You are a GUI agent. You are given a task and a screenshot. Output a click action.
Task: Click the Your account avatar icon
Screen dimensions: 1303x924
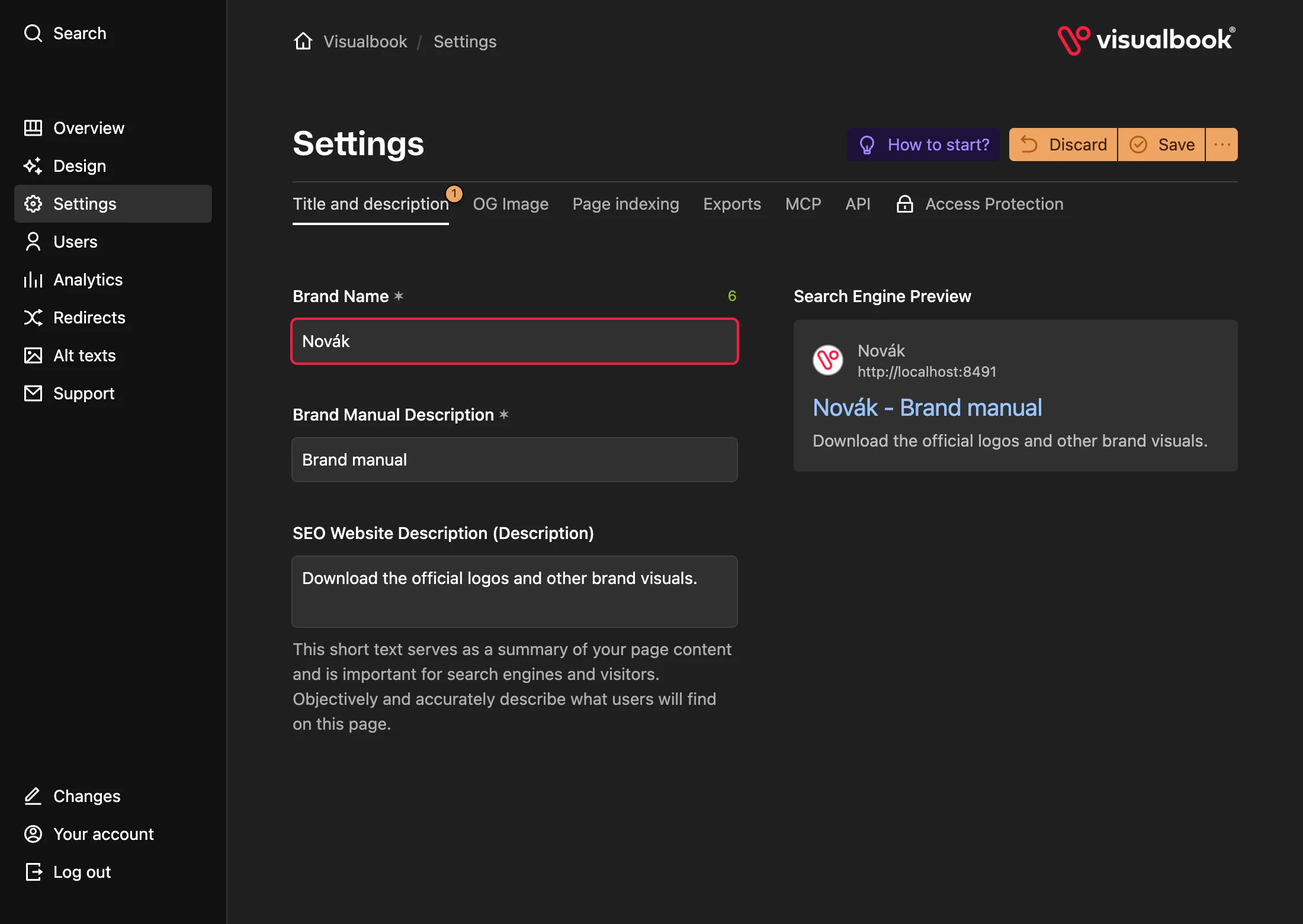pyautogui.click(x=33, y=834)
